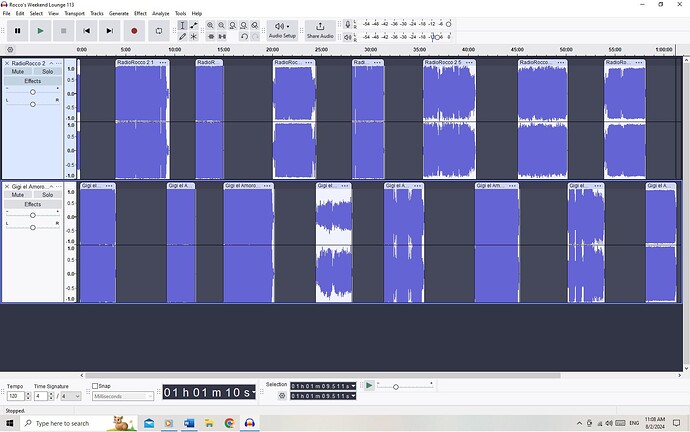Toggle the Loop button
Viewport: 690px width, 432px height.
pyautogui.click(x=159, y=31)
